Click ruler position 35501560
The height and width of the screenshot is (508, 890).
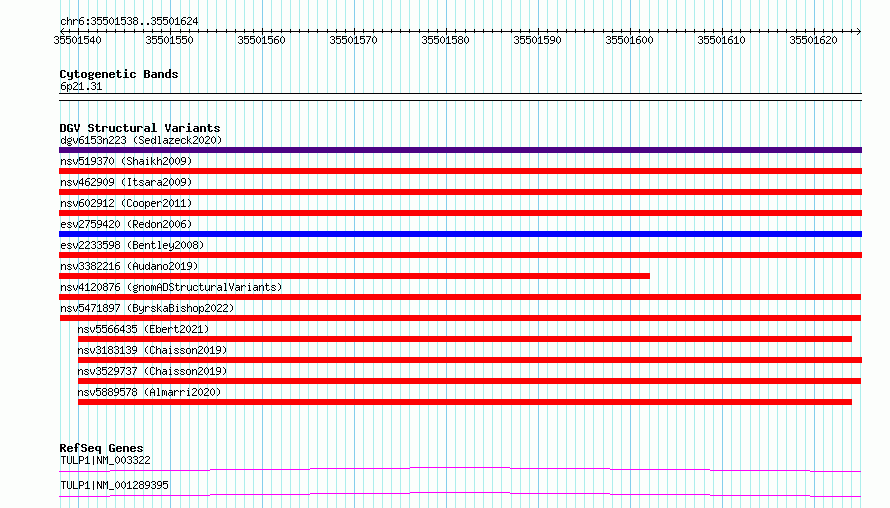click(x=261, y=40)
